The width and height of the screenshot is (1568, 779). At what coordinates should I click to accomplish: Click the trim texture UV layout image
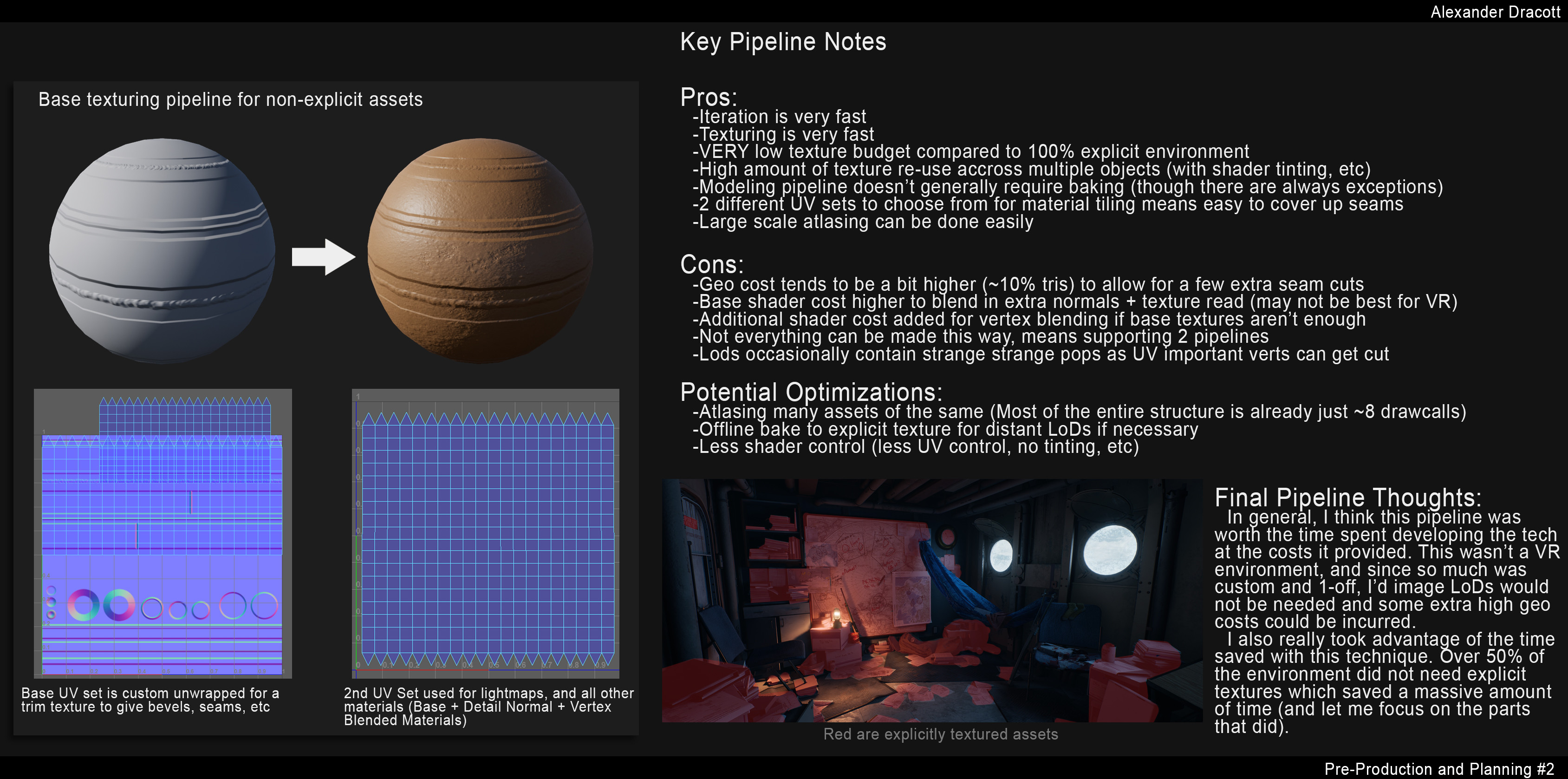tap(163, 534)
